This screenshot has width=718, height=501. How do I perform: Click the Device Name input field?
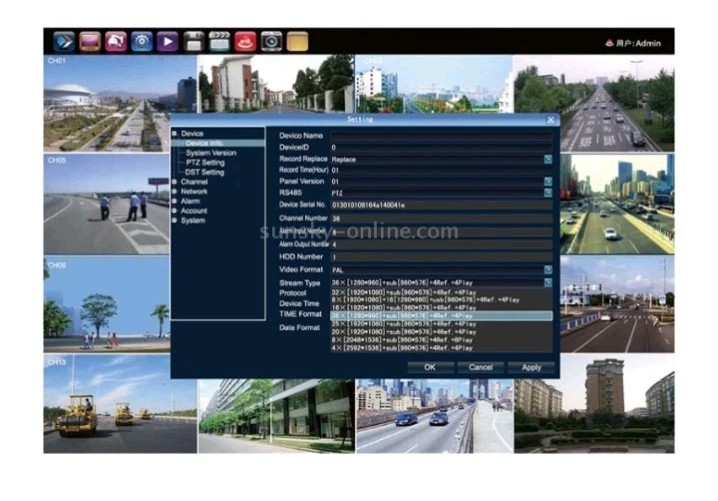pyautogui.click(x=442, y=135)
